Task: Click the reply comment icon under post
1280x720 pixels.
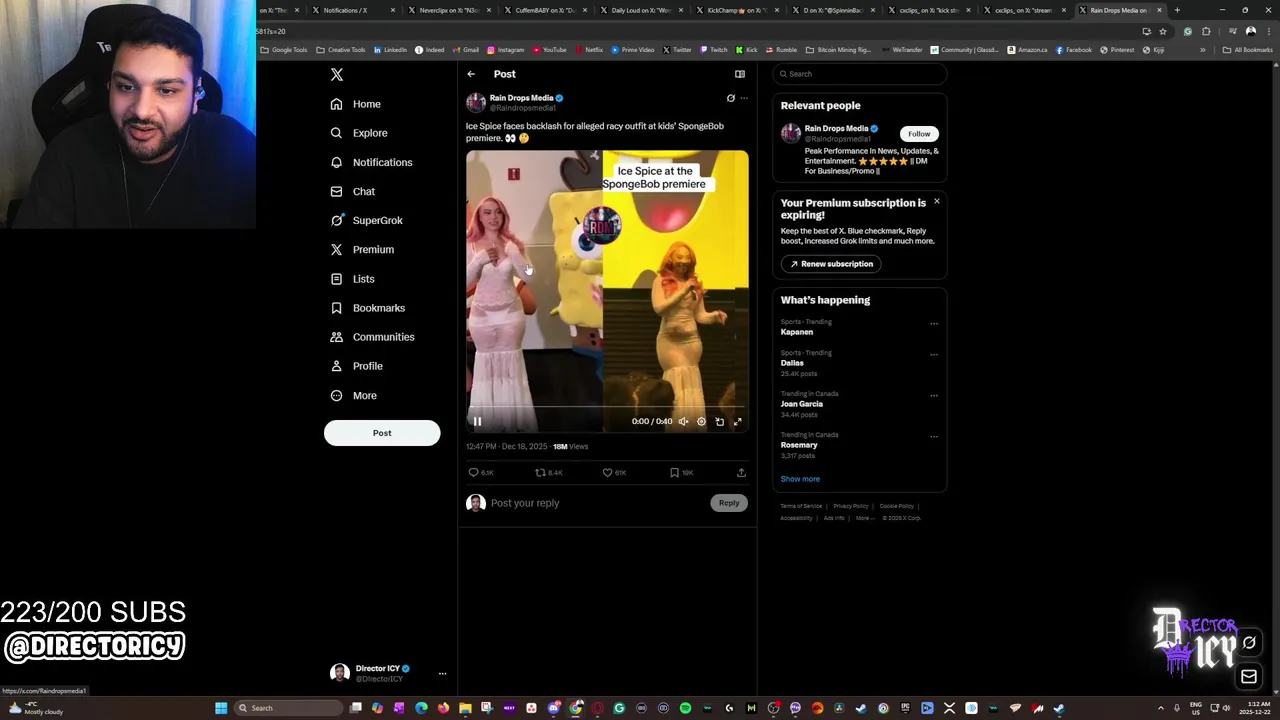Action: tap(474, 472)
